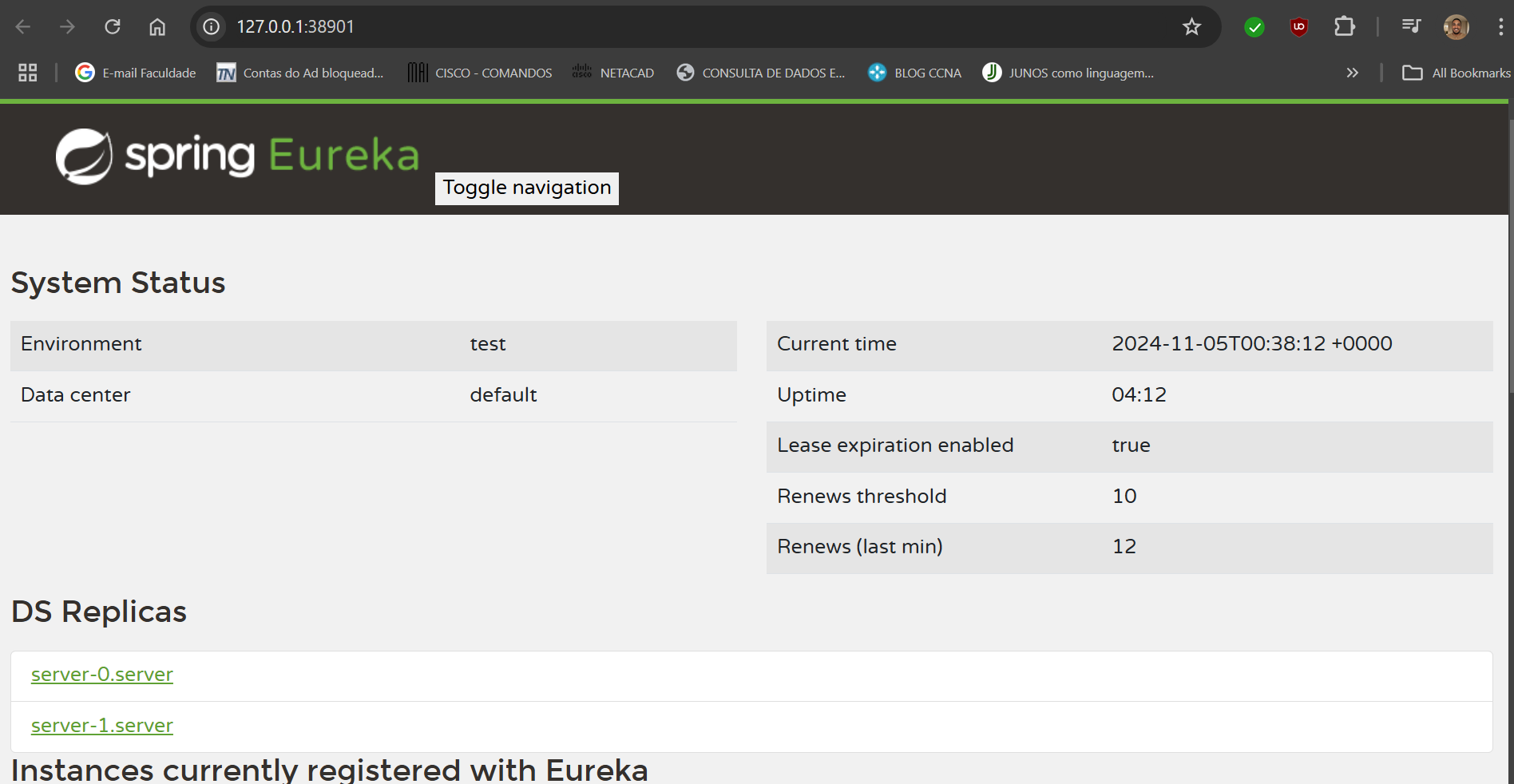Go forward to the next page
This screenshot has height=784, width=1514.
[68, 27]
